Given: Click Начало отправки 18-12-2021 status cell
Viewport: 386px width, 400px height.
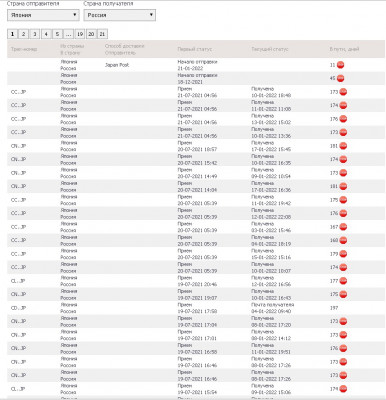Looking at the screenshot, I should (197, 78).
